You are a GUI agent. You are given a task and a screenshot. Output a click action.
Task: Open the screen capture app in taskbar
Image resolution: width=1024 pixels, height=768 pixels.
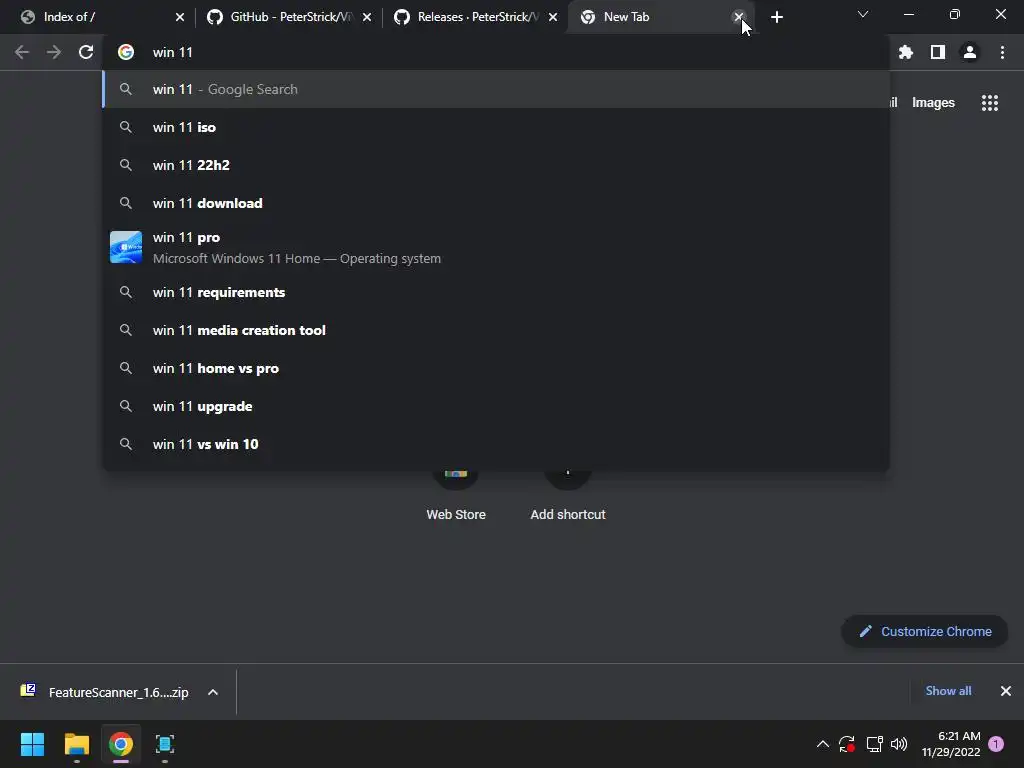coord(165,744)
